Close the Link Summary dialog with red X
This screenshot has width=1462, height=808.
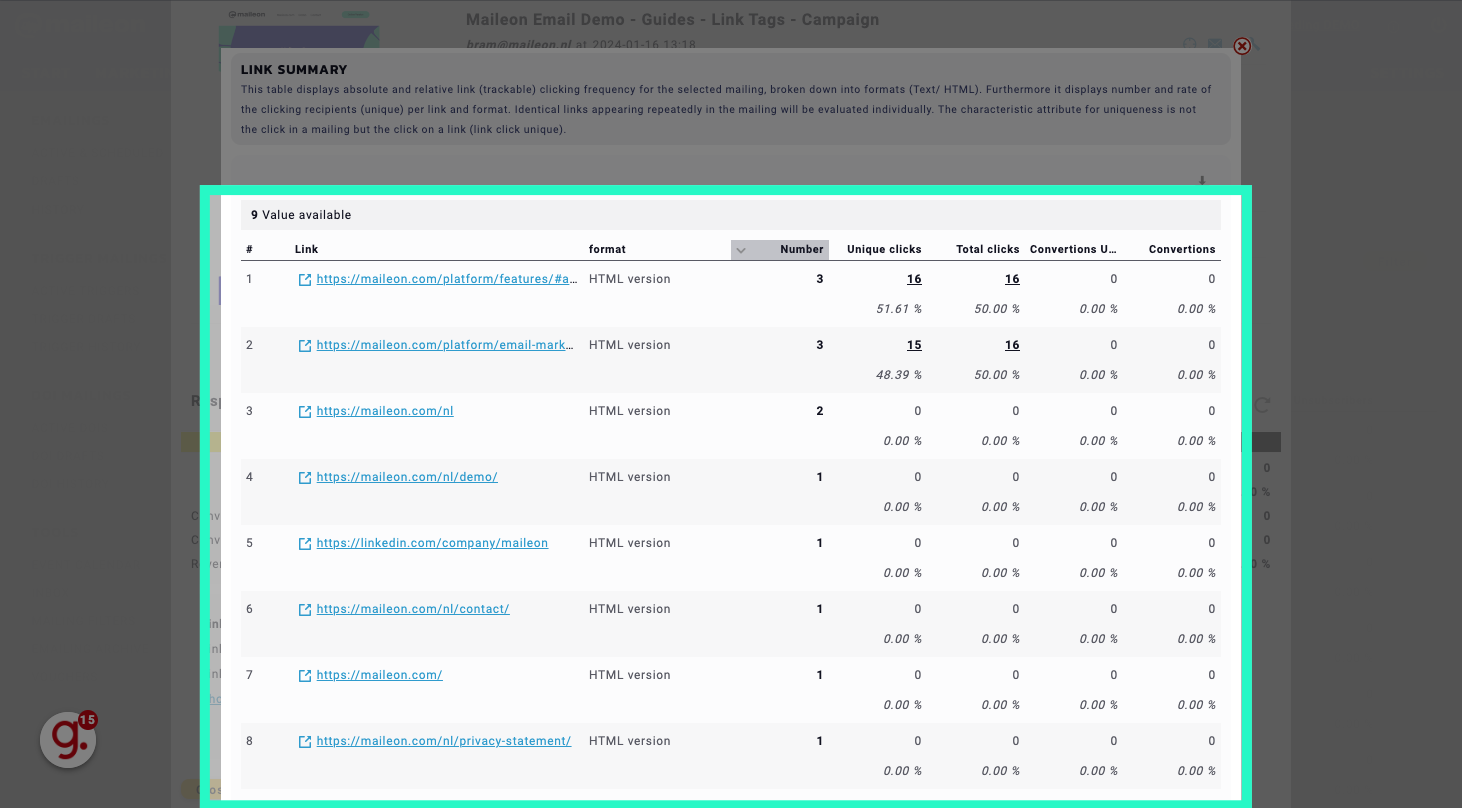tap(1242, 46)
